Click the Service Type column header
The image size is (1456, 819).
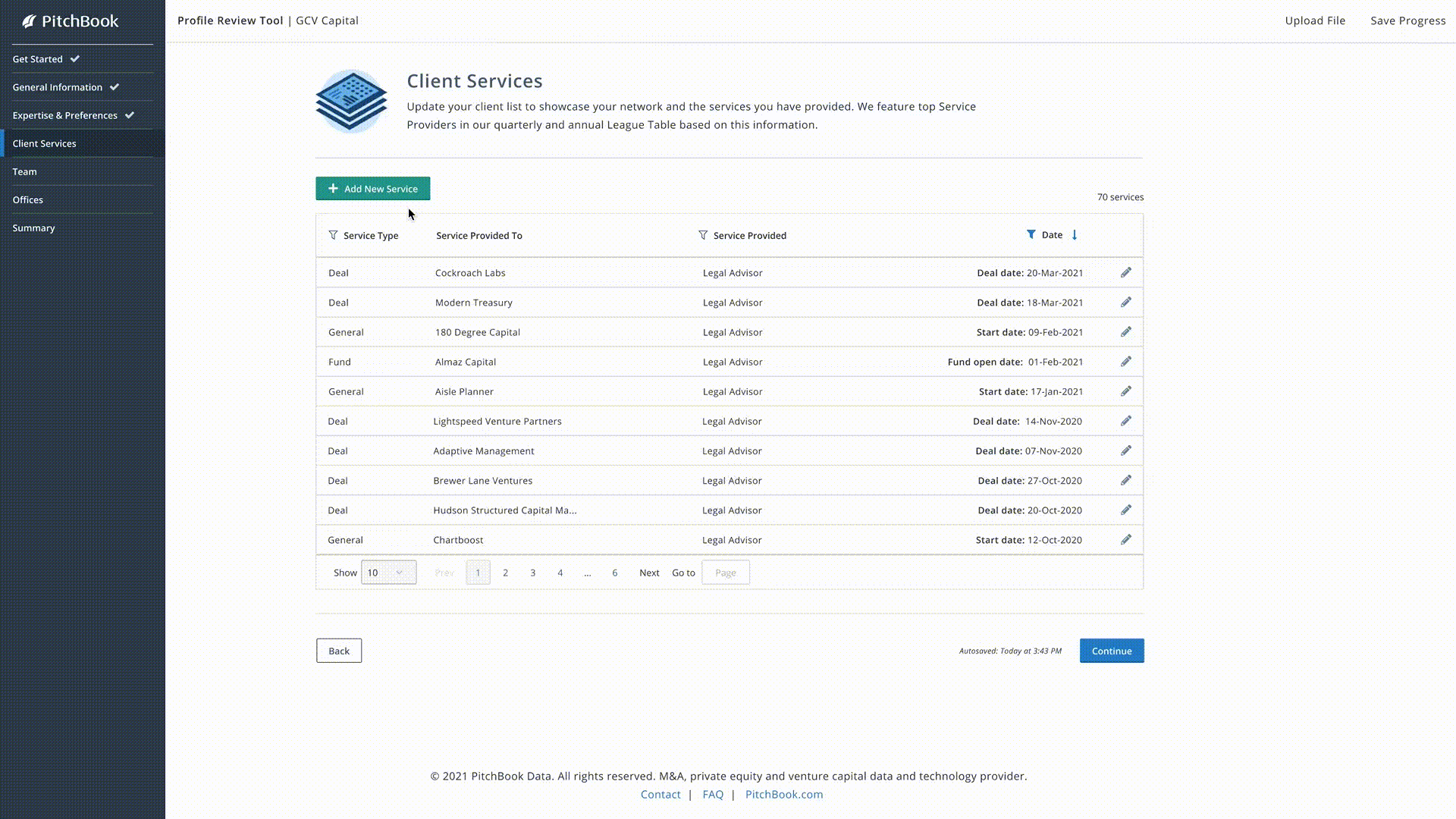click(371, 236)
